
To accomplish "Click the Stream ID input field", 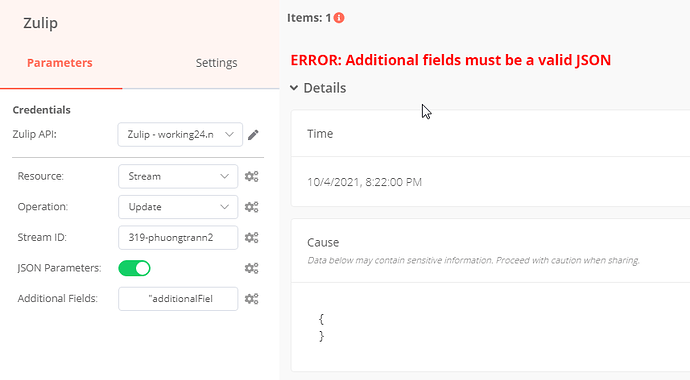I will coord(178,238).
